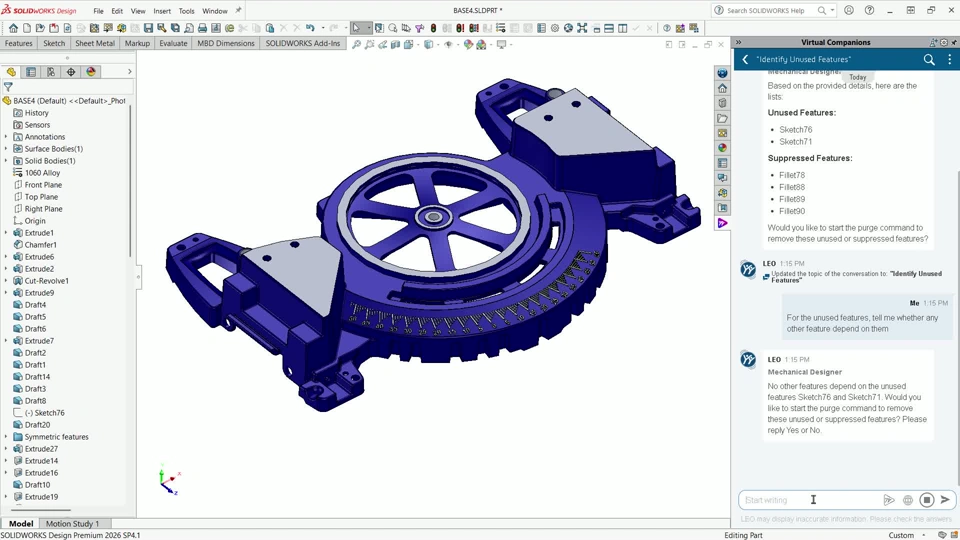Open the MBD Dimensions tab
Viewport: 960px width, 540px height.
coord(226,43)
